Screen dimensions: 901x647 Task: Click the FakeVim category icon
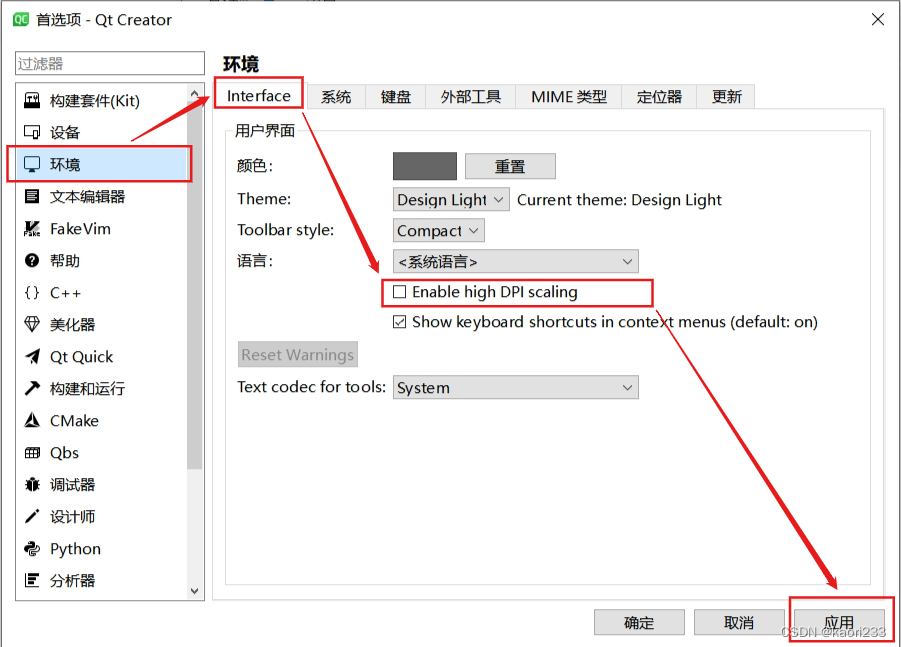(32, 229)
